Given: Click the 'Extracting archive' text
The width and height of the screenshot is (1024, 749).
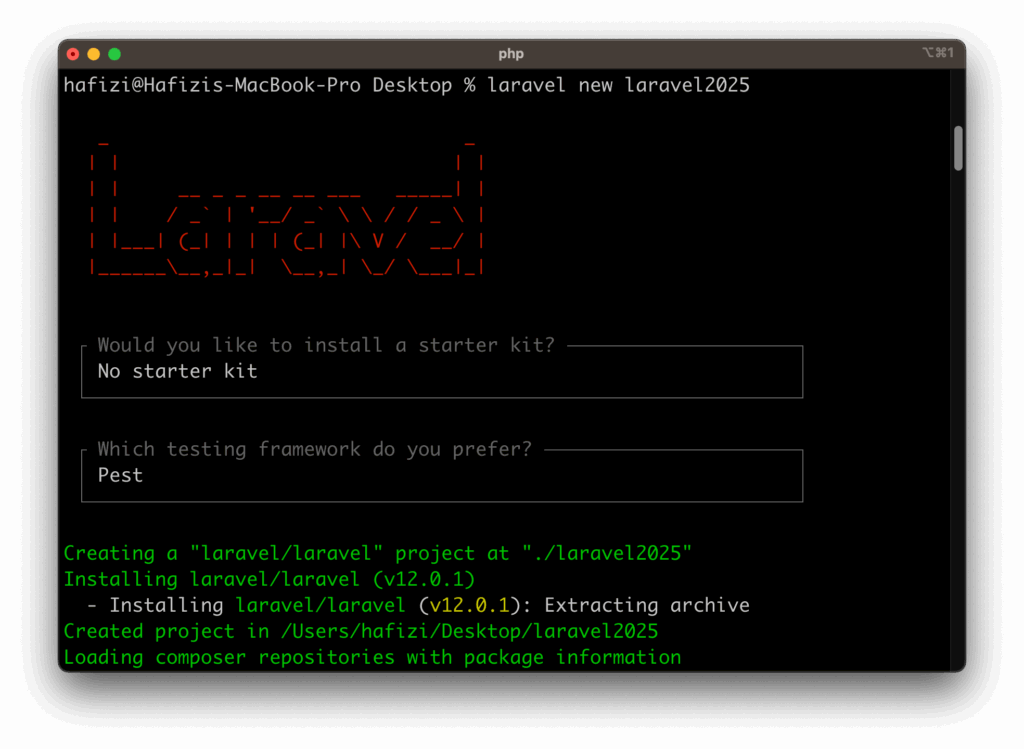Looking at the screenshot, I should tap(647, 605).
